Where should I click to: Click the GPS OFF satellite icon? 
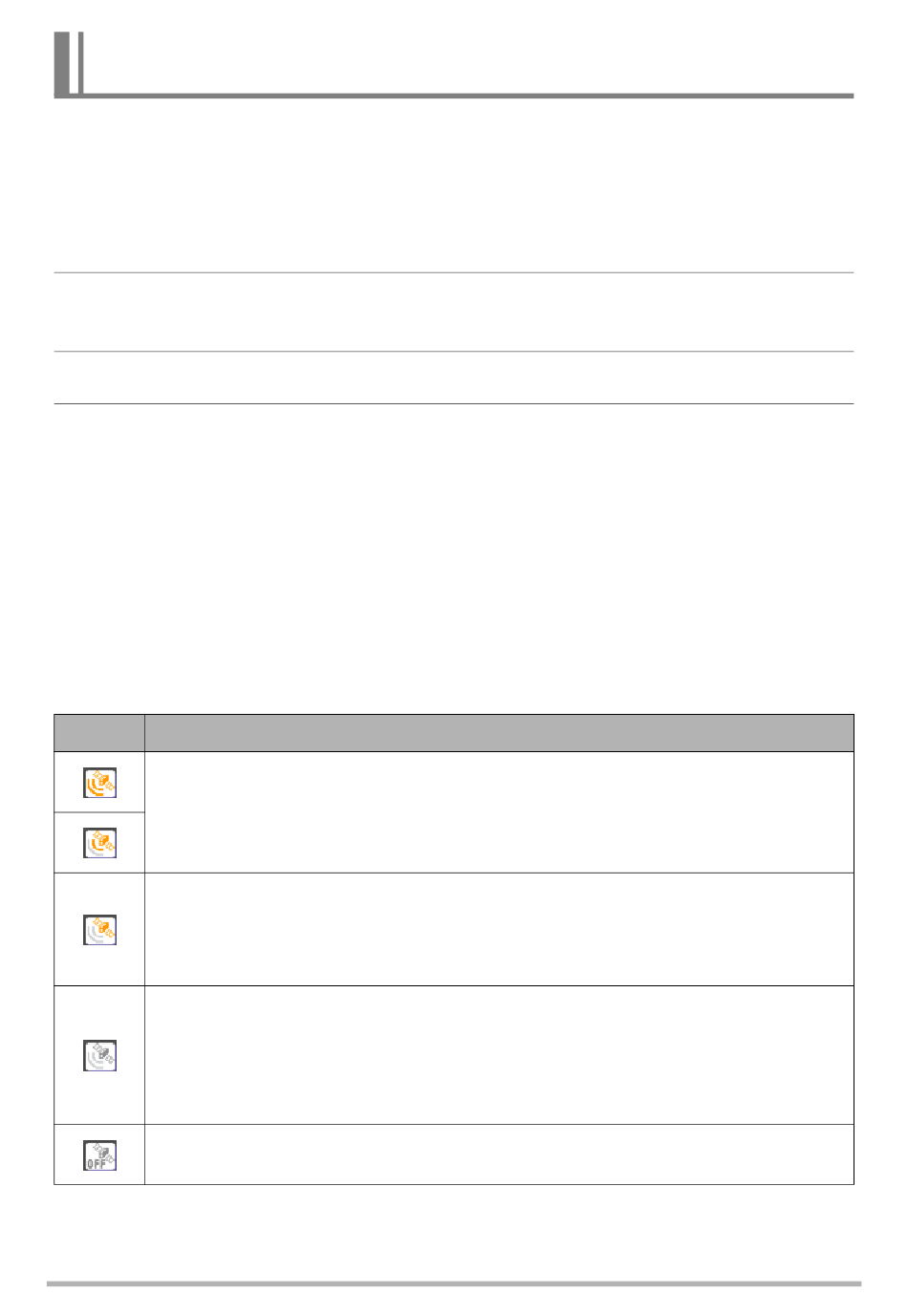99,1154
